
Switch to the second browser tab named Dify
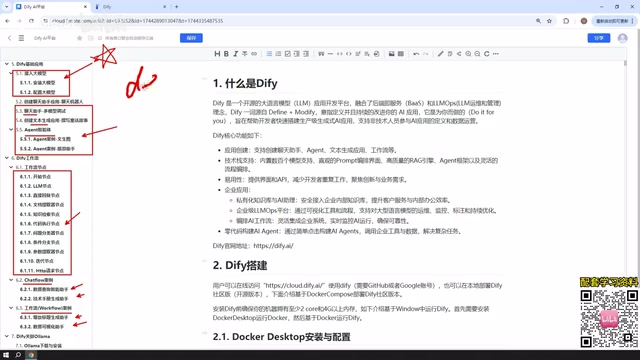pyautogui.click(x=131, y=7)
